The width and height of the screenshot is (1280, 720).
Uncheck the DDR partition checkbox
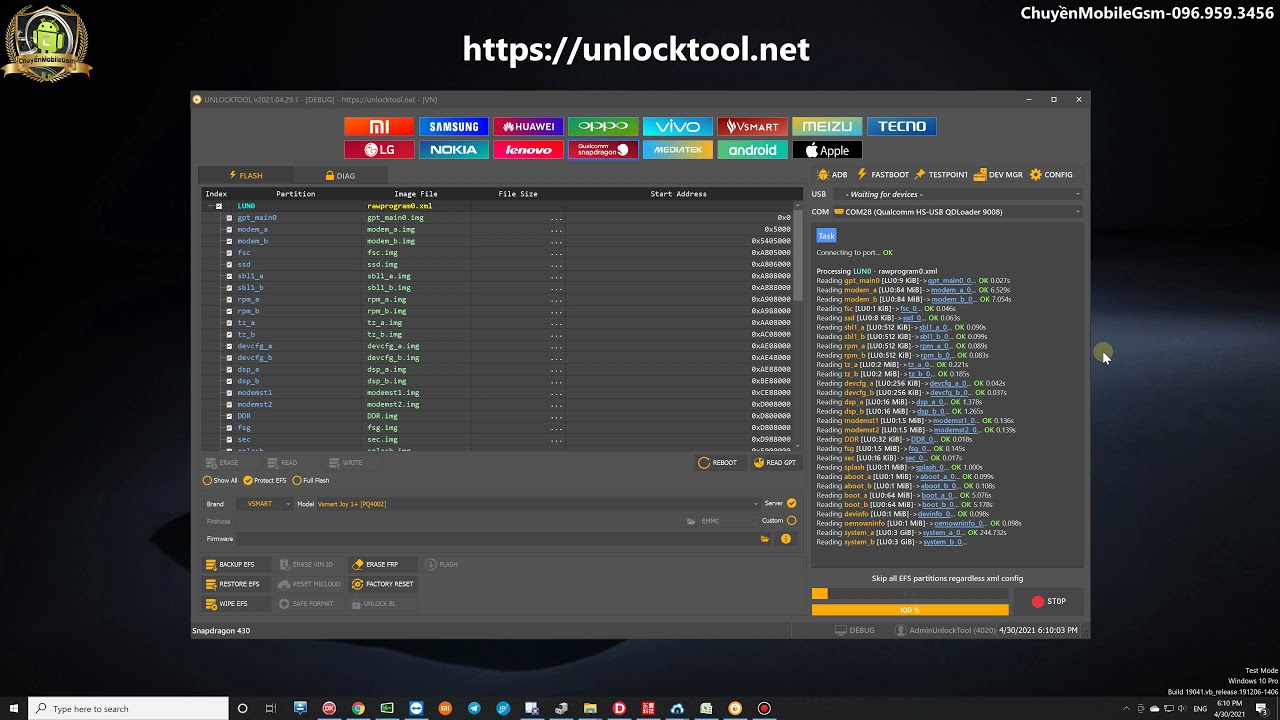(229, 416)
